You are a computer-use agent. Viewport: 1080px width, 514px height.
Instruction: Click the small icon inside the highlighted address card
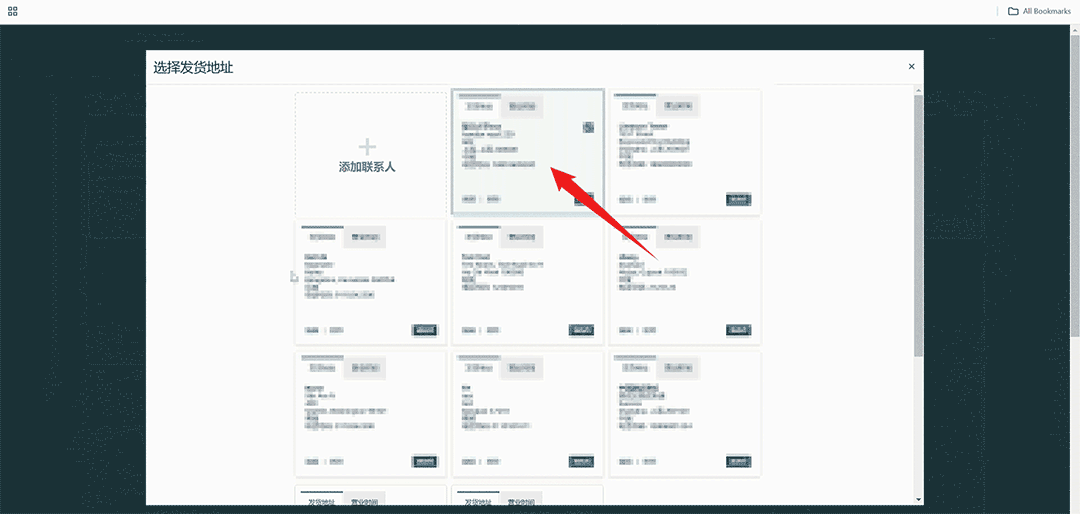(x=588, y=127)
